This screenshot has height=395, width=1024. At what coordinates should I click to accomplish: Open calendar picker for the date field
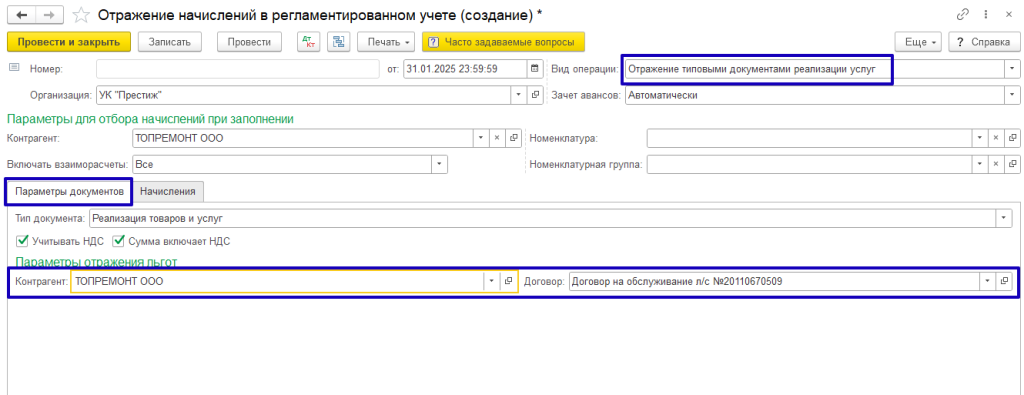pos(534,69)
